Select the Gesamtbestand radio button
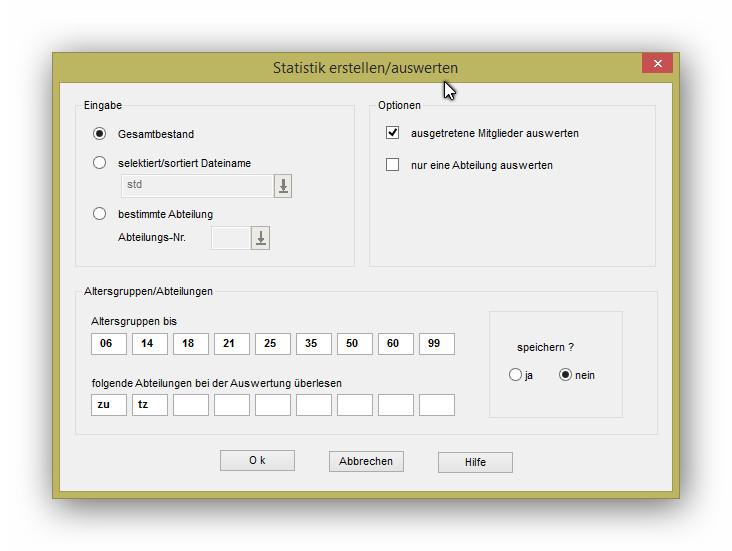 pos(99,134)
